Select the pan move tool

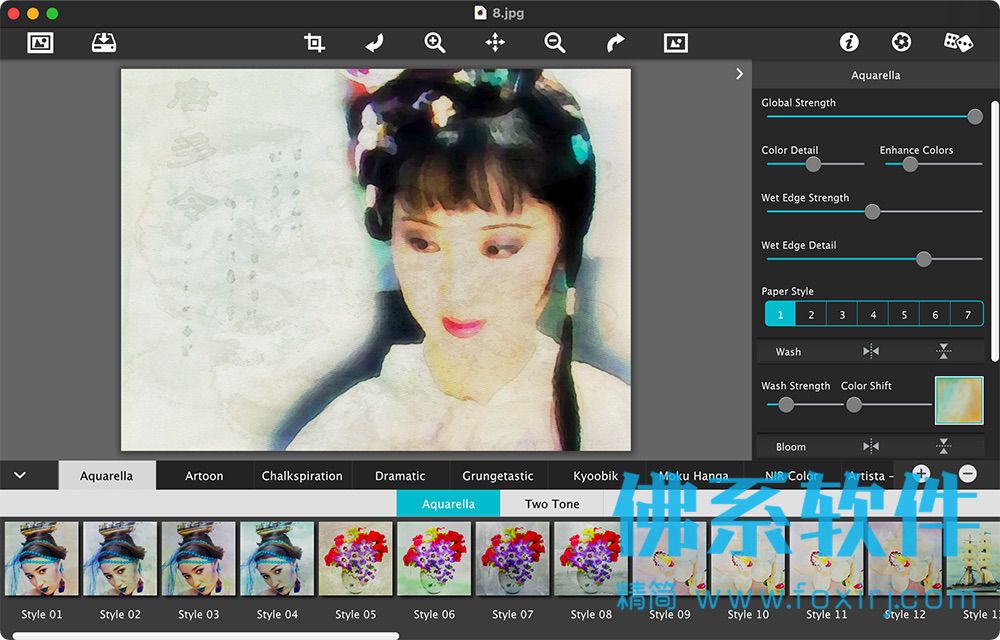coord(495,43)
